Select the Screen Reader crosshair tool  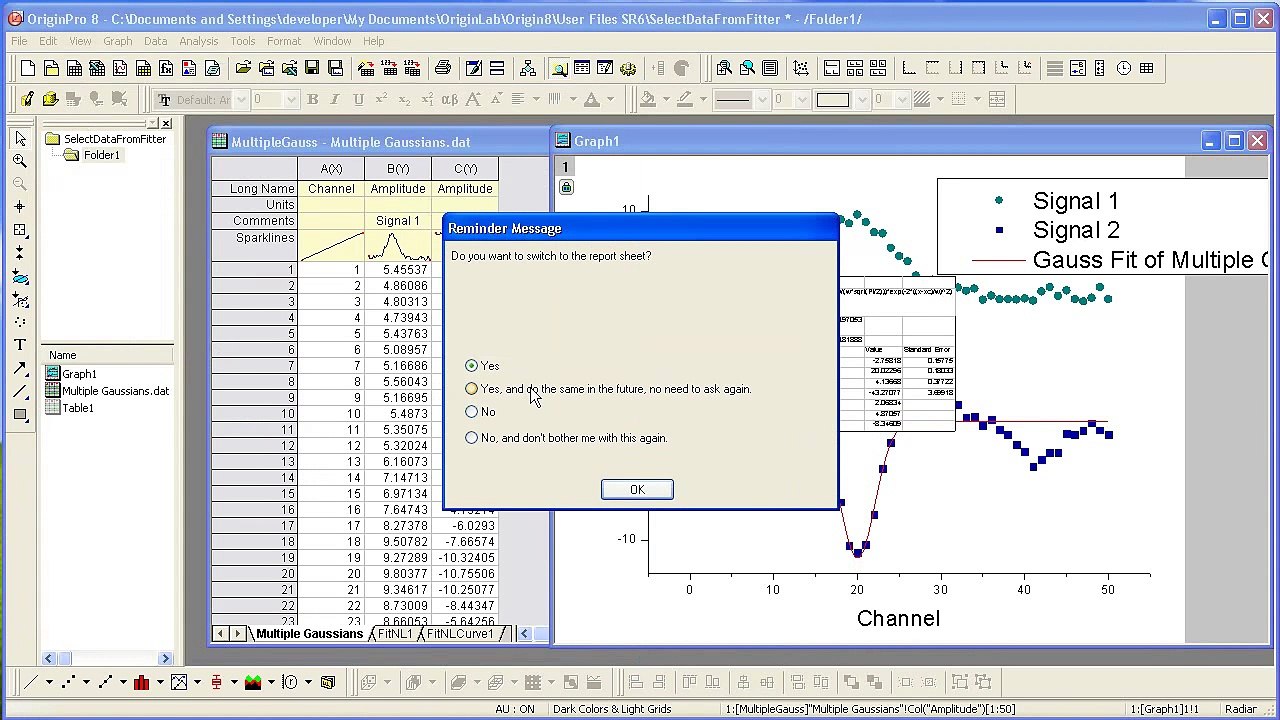tap(20, 207)
